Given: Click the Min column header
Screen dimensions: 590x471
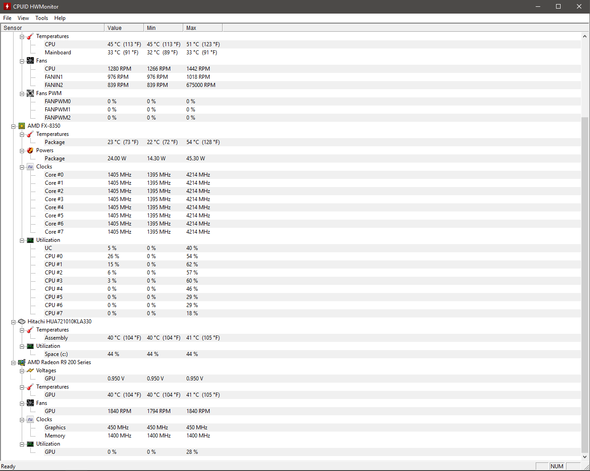Looking at the screenshot, I should (163, 28).
